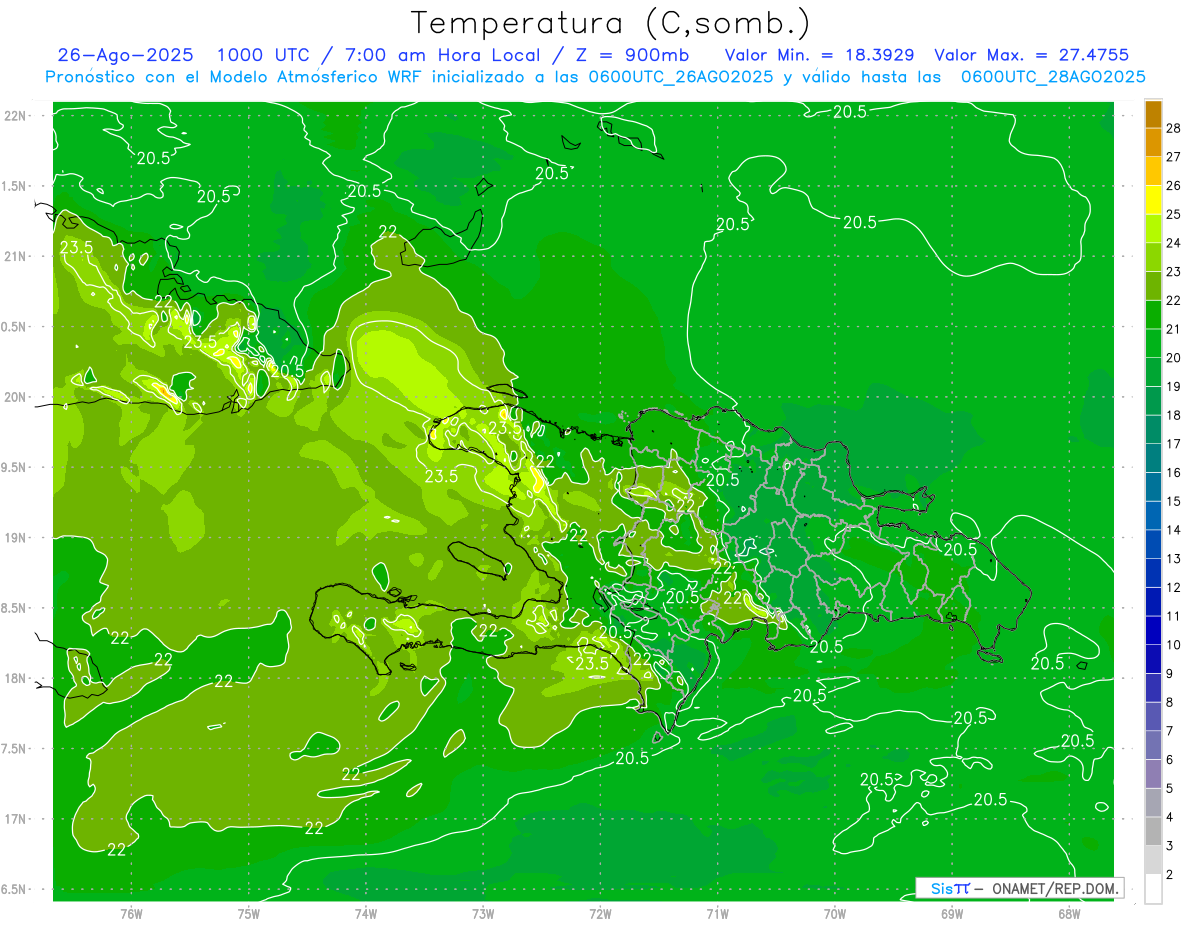This screenshot has width=1200, height=927.
Task: Click the colorbar label 28
Action: click(x=1174, y=128)
